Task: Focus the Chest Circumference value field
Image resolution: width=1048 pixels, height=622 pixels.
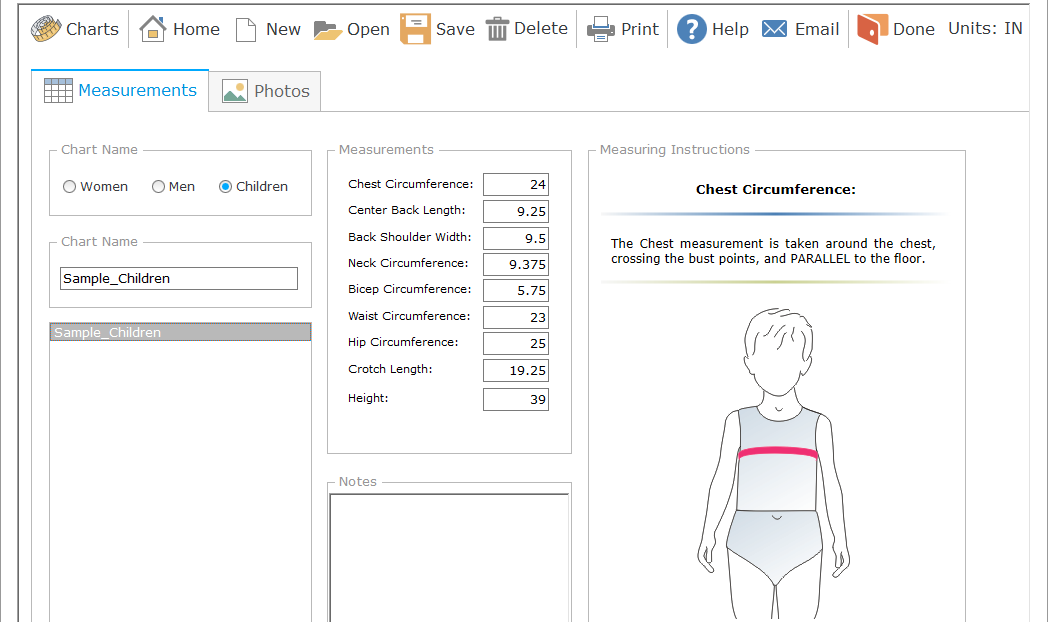Action: [515, 185]
